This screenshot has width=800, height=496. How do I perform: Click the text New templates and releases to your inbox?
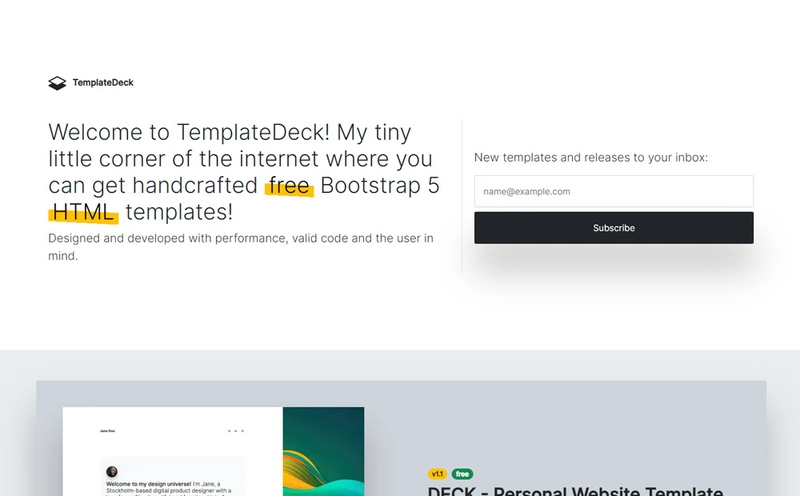[591, 158]
